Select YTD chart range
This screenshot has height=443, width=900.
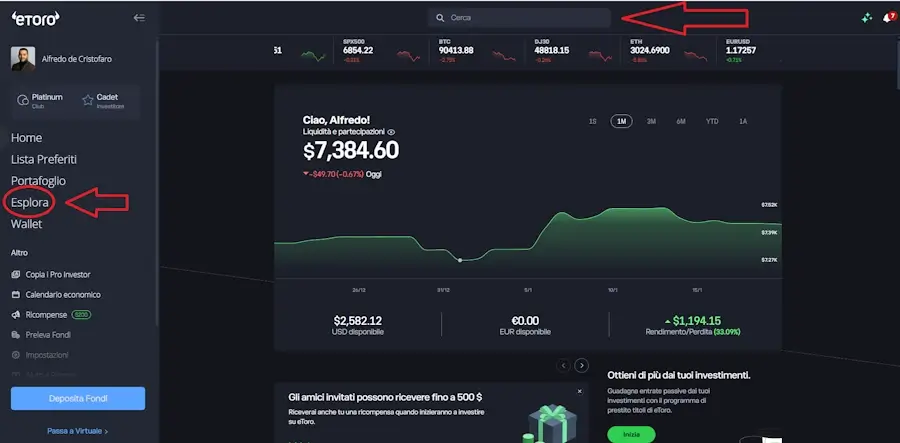coord(712,122)
